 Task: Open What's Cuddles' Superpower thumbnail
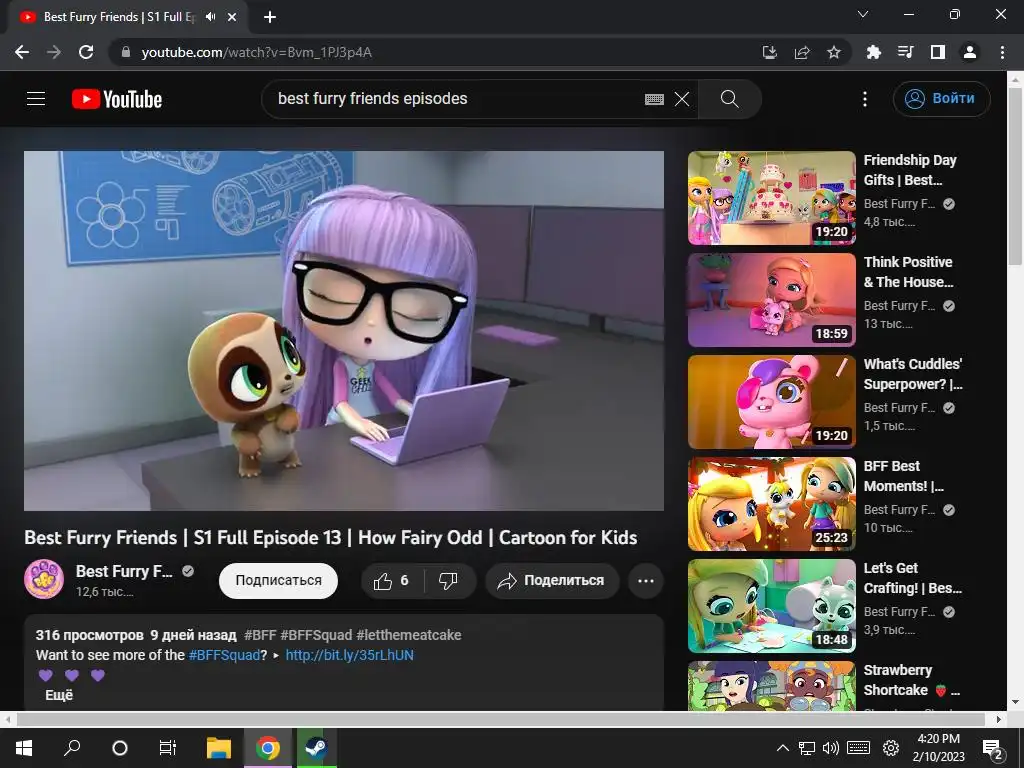771,402
